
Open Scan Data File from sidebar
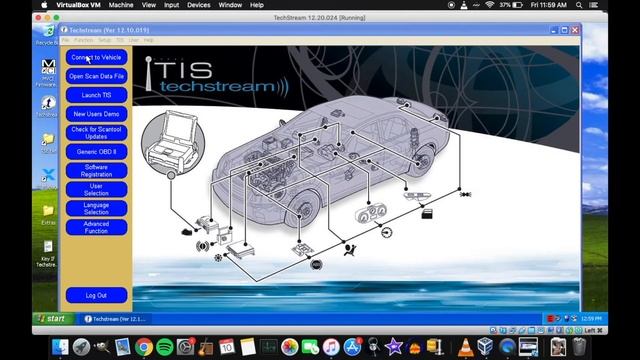(96, 76)
